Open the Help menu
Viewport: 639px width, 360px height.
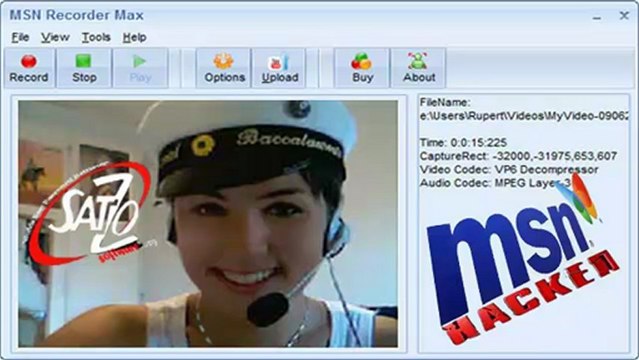[134, 38]
